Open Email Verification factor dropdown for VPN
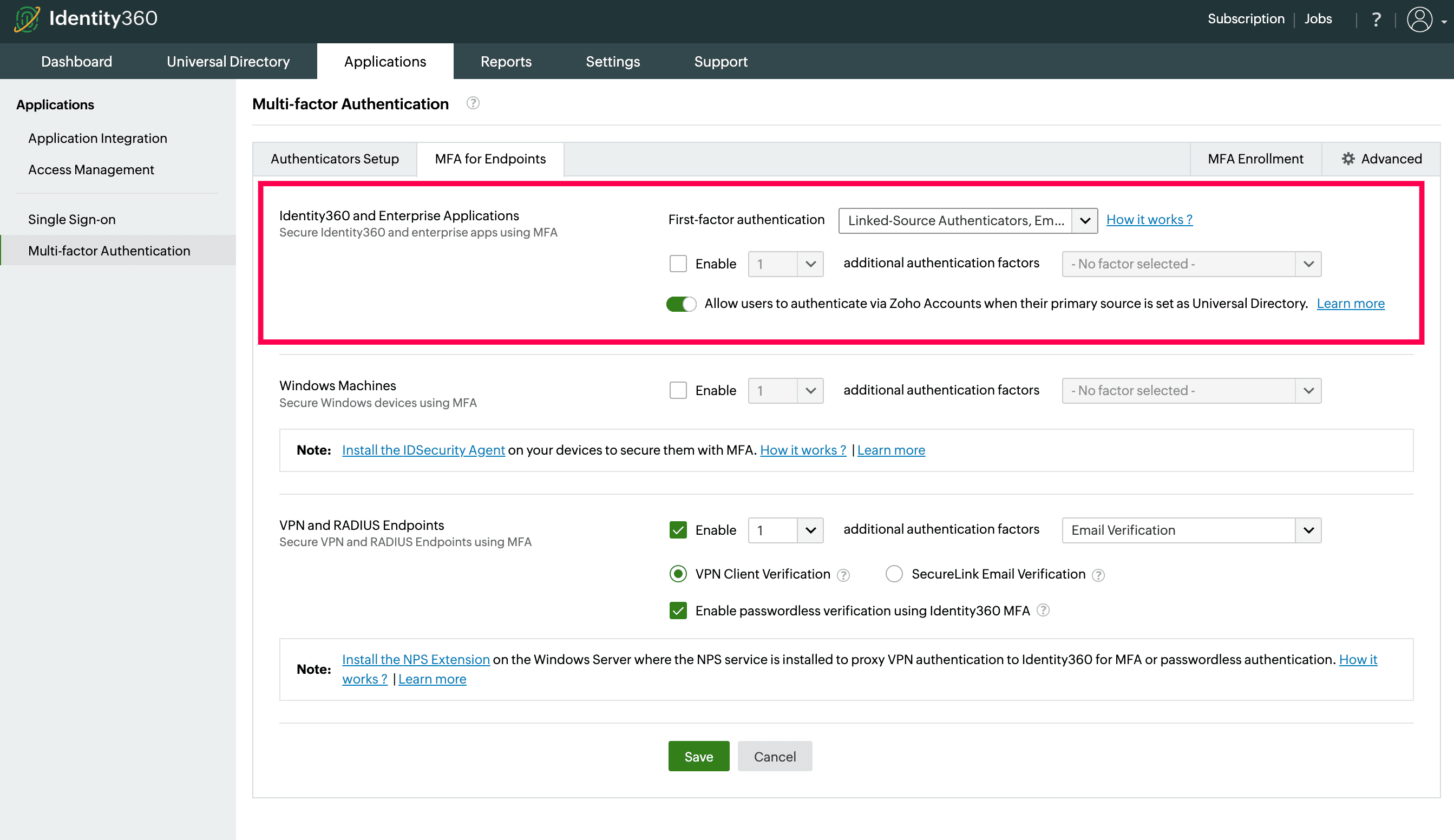1454x840 pixels. (x=1307, y=530)
